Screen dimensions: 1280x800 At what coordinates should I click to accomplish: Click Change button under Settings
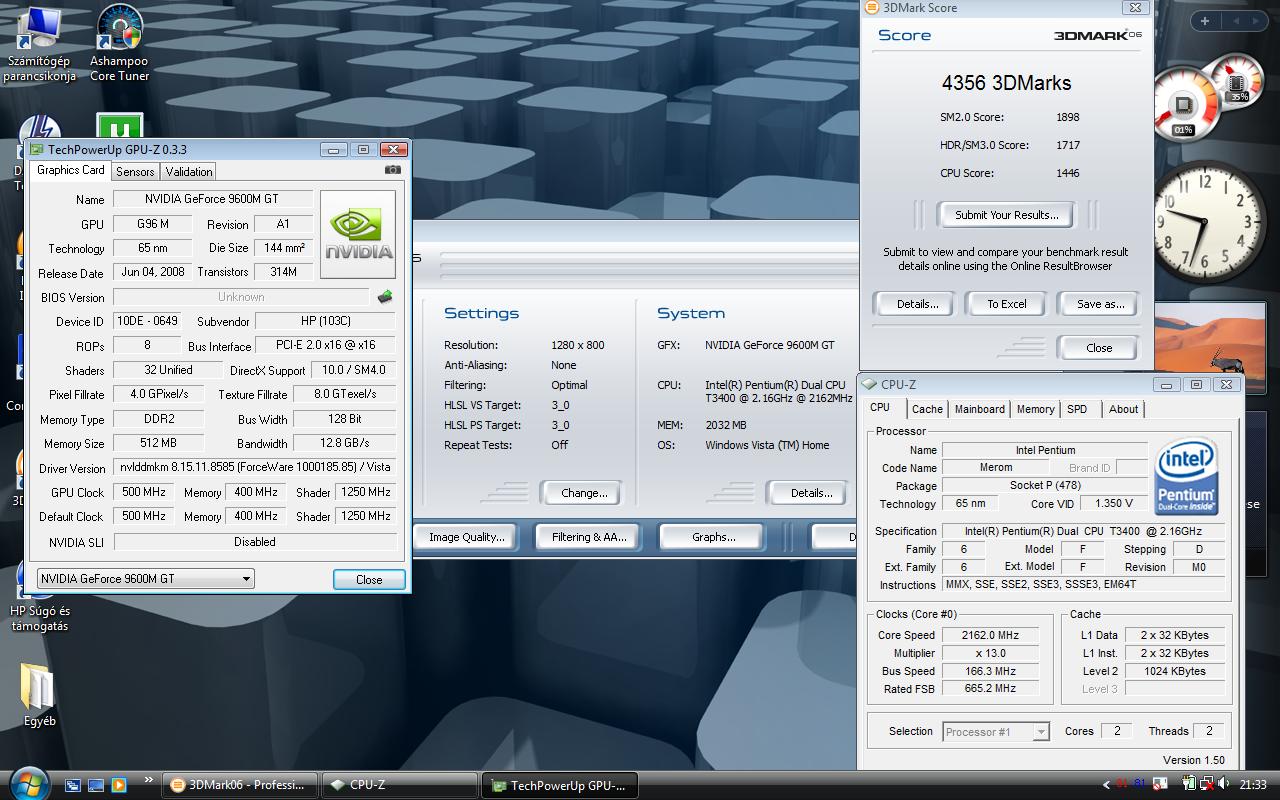pyautogui.click(x=584, y=493)
